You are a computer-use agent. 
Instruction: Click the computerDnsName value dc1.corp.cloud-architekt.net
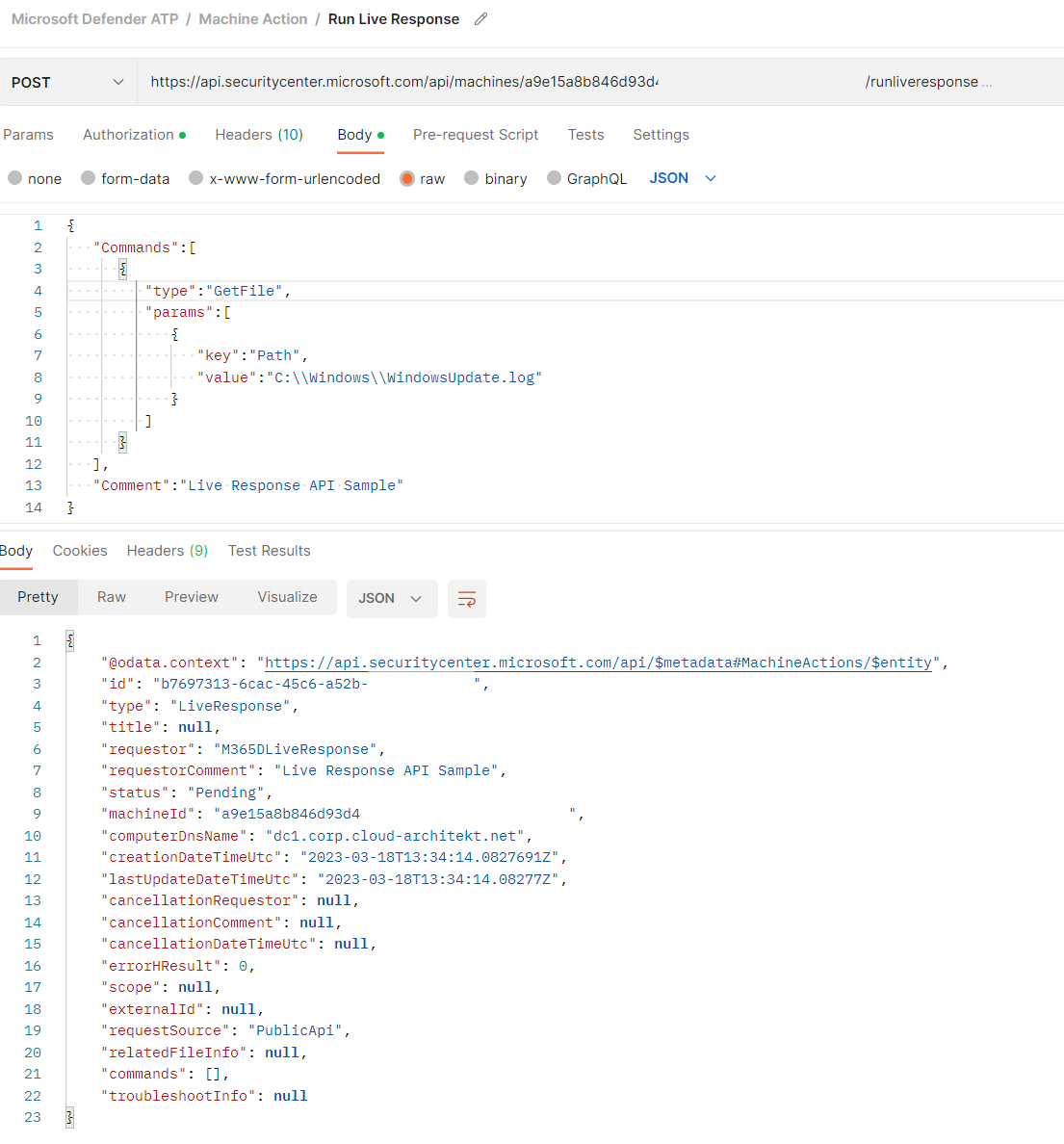click(395, 836)
